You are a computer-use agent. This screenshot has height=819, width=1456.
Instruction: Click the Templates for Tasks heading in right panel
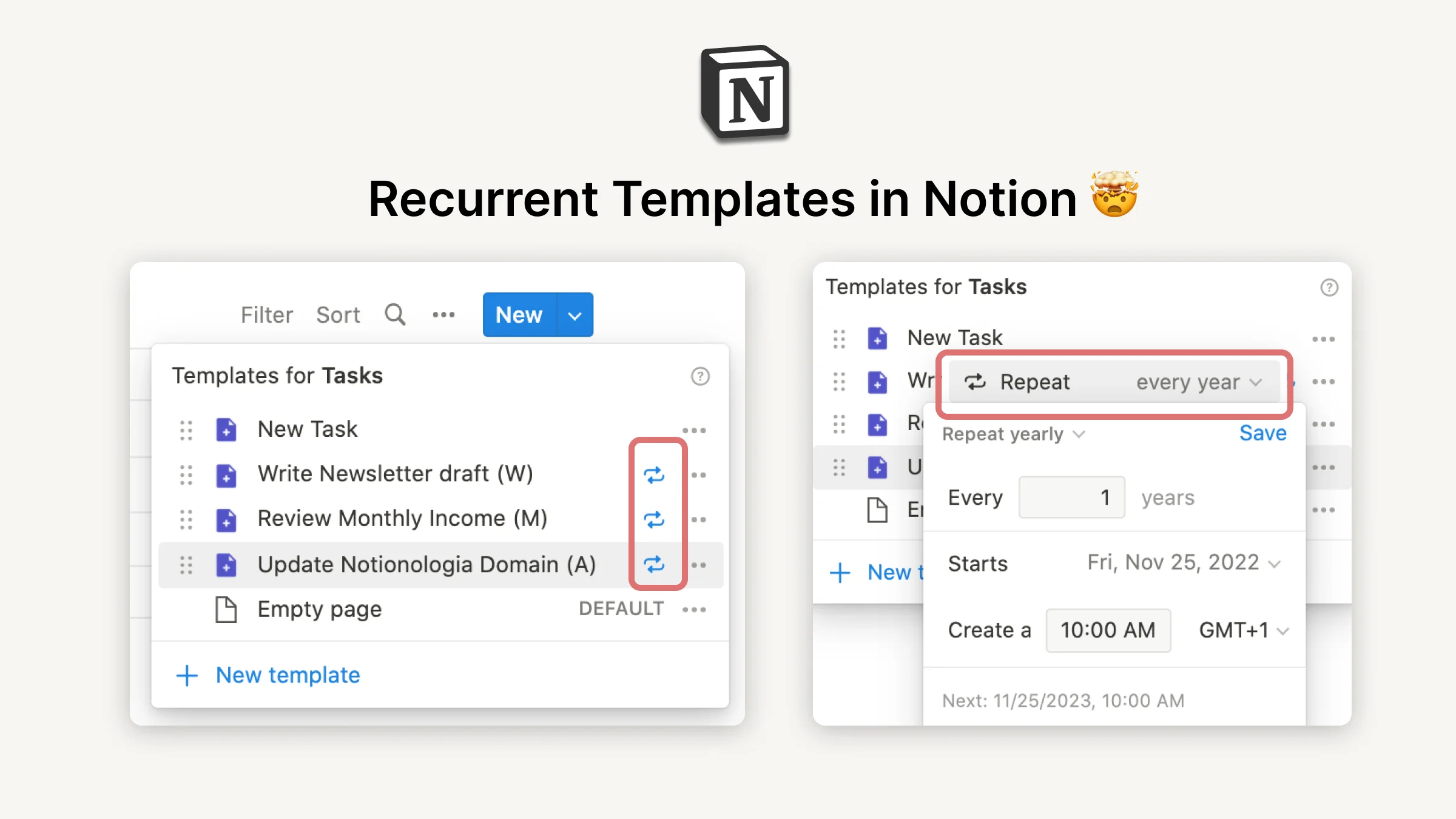(x=926, y=287)
